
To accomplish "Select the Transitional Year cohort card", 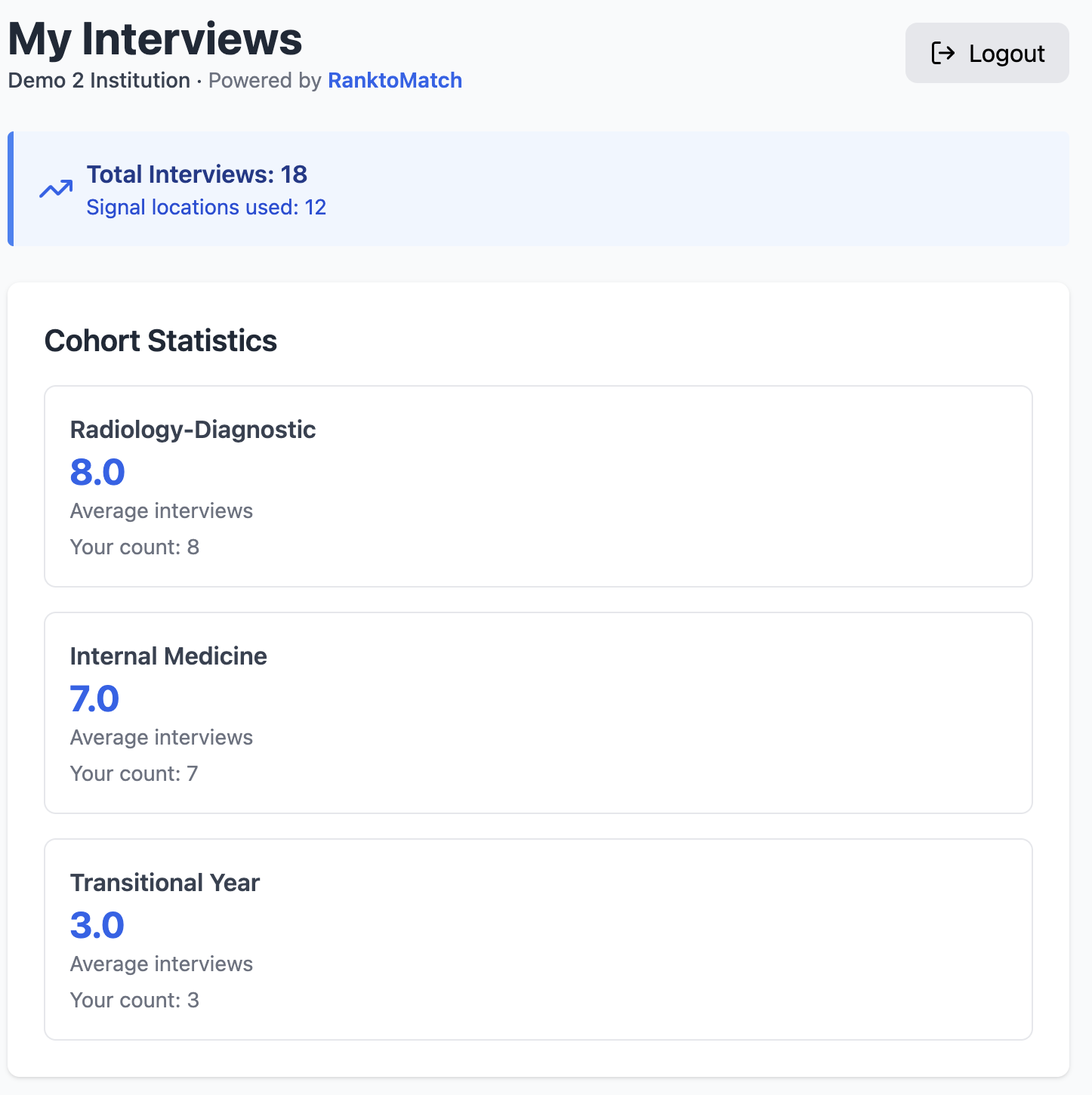I will click(x=538, y=939).
